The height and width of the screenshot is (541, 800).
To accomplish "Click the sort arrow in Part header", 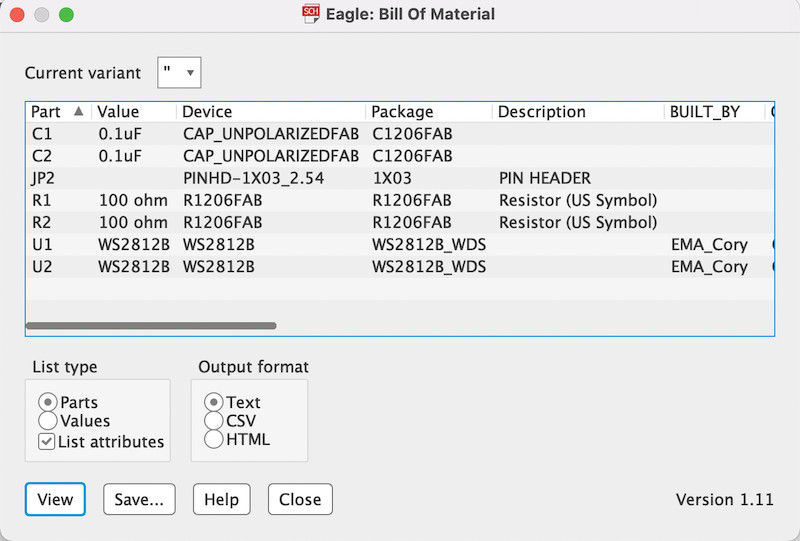I will coord(79,111).
